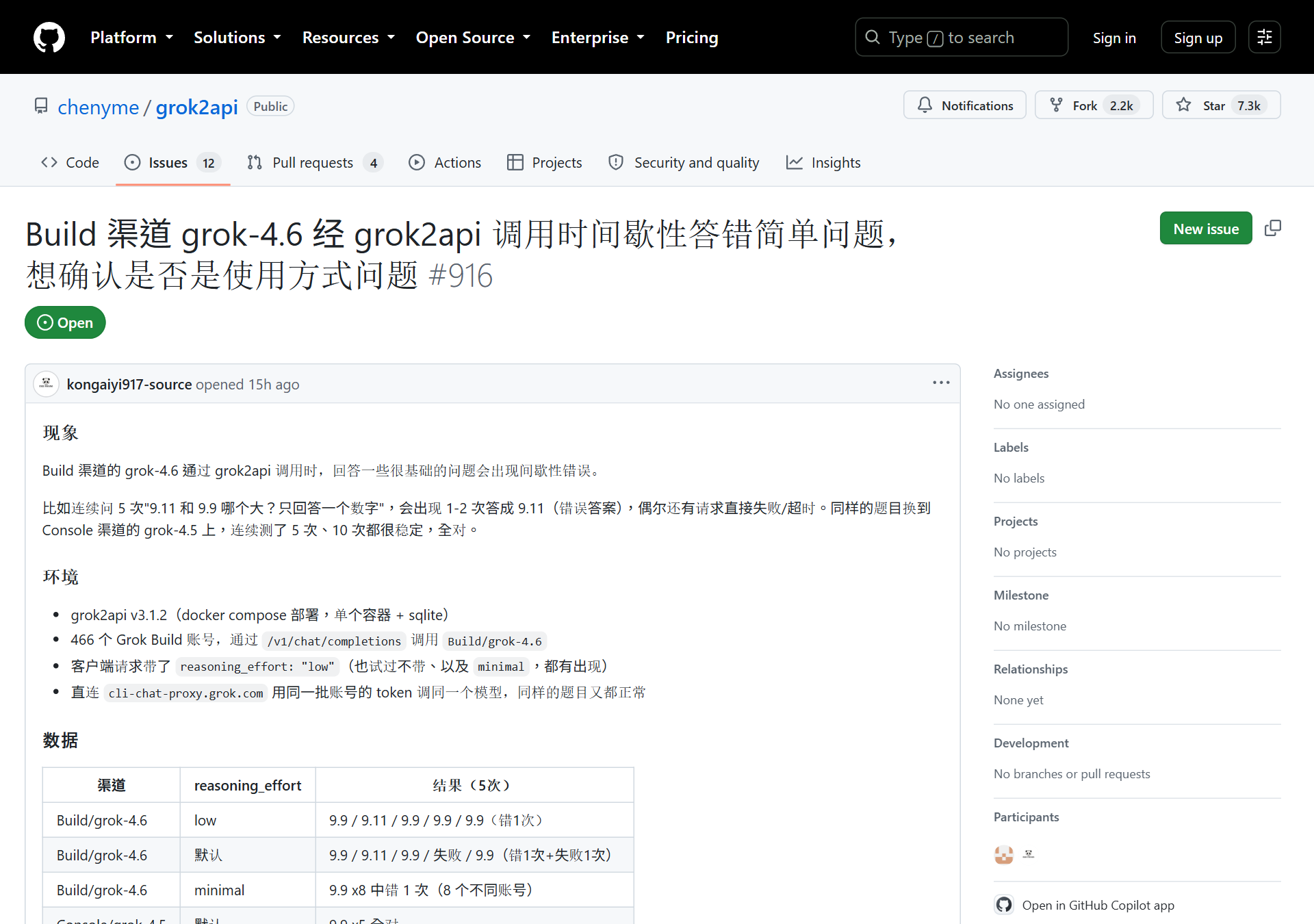Open the comment options ellipsis menu

pyautogui.click(x=941, y=383)
